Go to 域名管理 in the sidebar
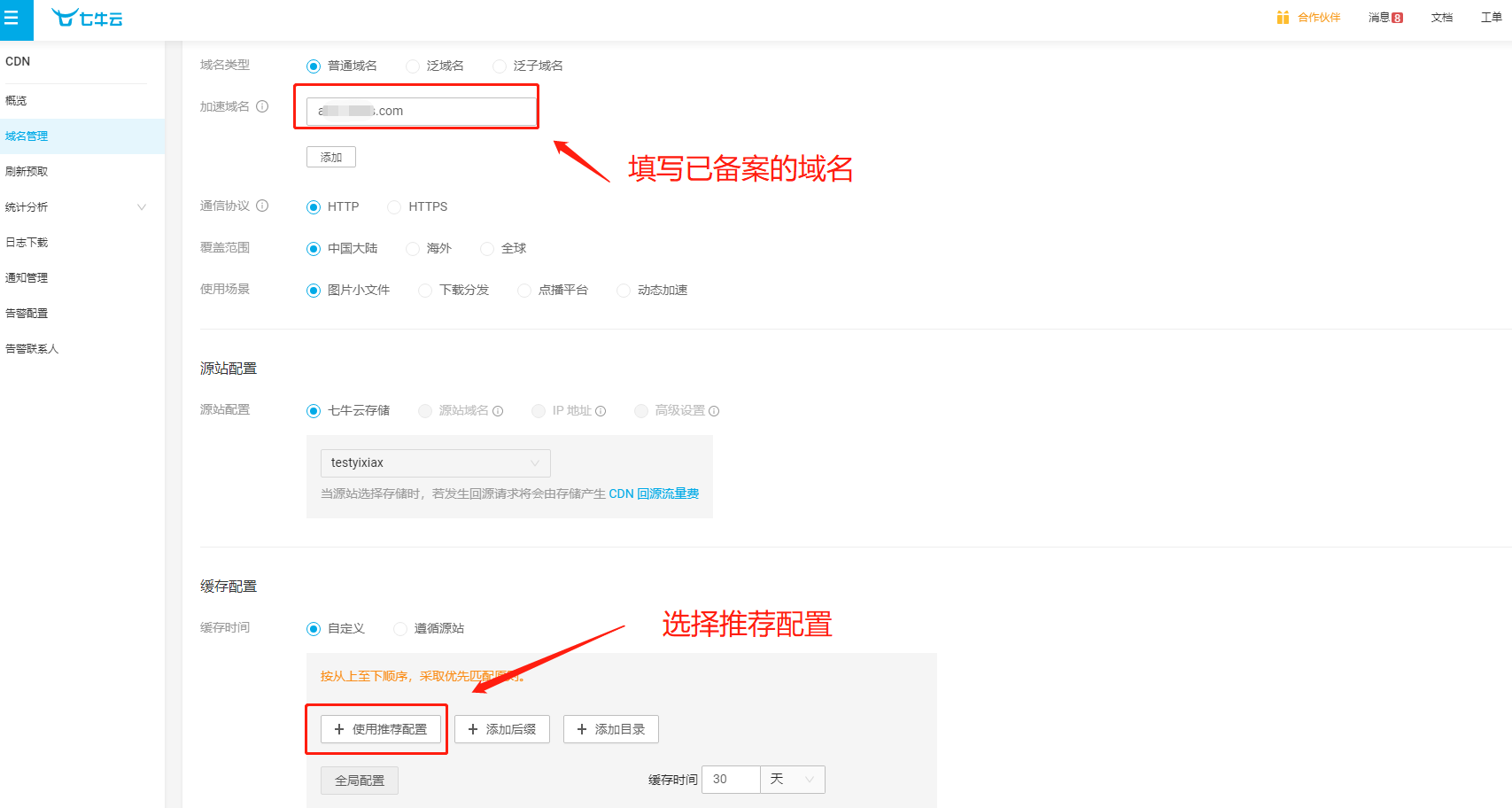The height and width of the screenshot is (808, 1512). (x=82, y=136)
